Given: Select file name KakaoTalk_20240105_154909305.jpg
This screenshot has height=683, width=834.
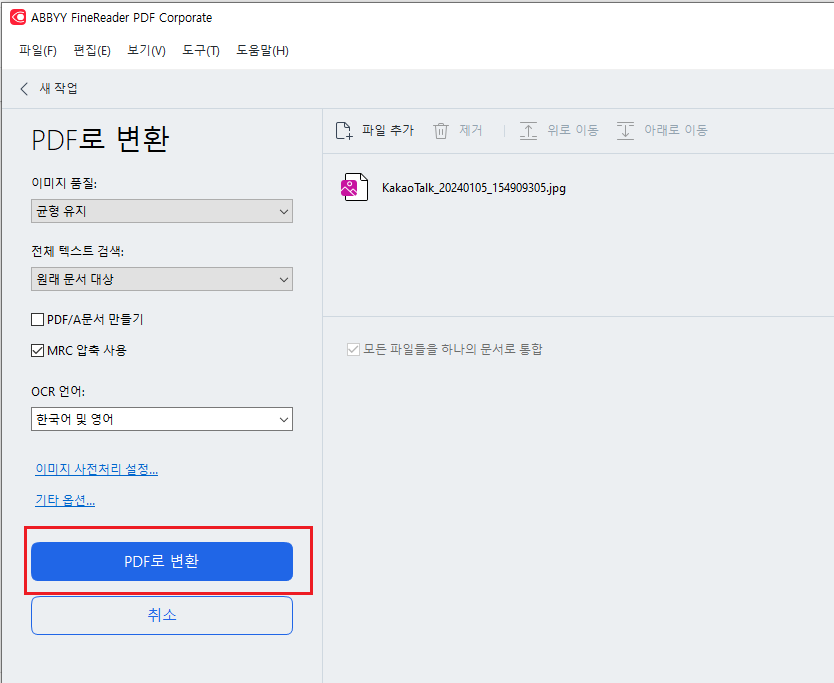Looking at the screenshot, I should (x=473, y=188).
